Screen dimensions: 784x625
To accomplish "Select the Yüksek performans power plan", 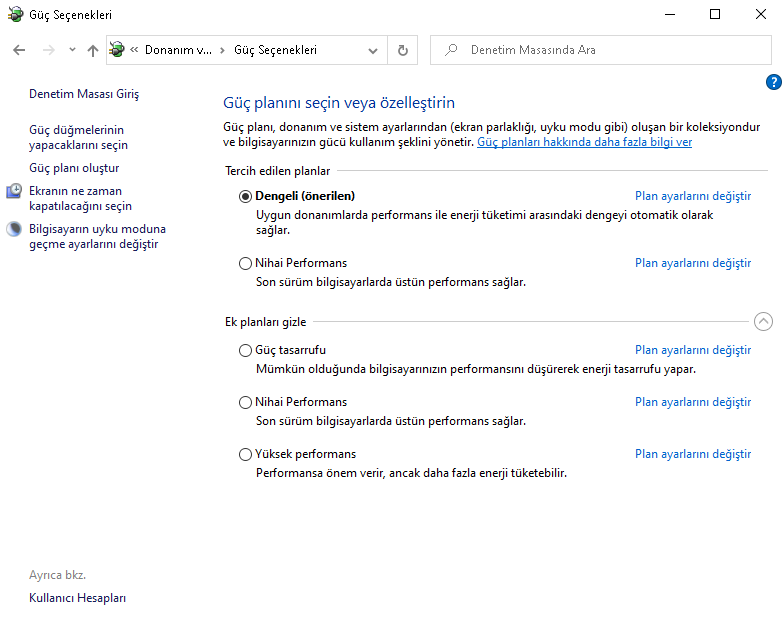I will coord(246,455).
